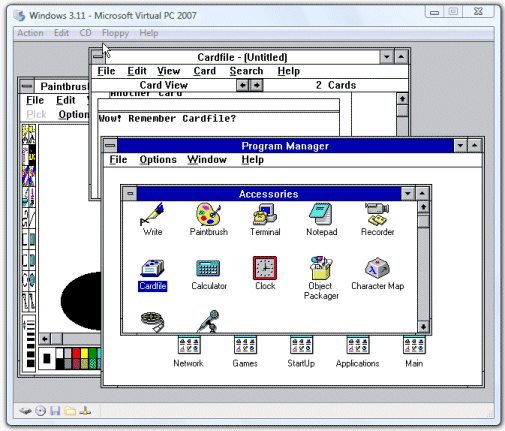The height and width of the screenshot is (431, 505).
Task: Click the shared folder icon in status bar
Action: click(x=70, y=411)
